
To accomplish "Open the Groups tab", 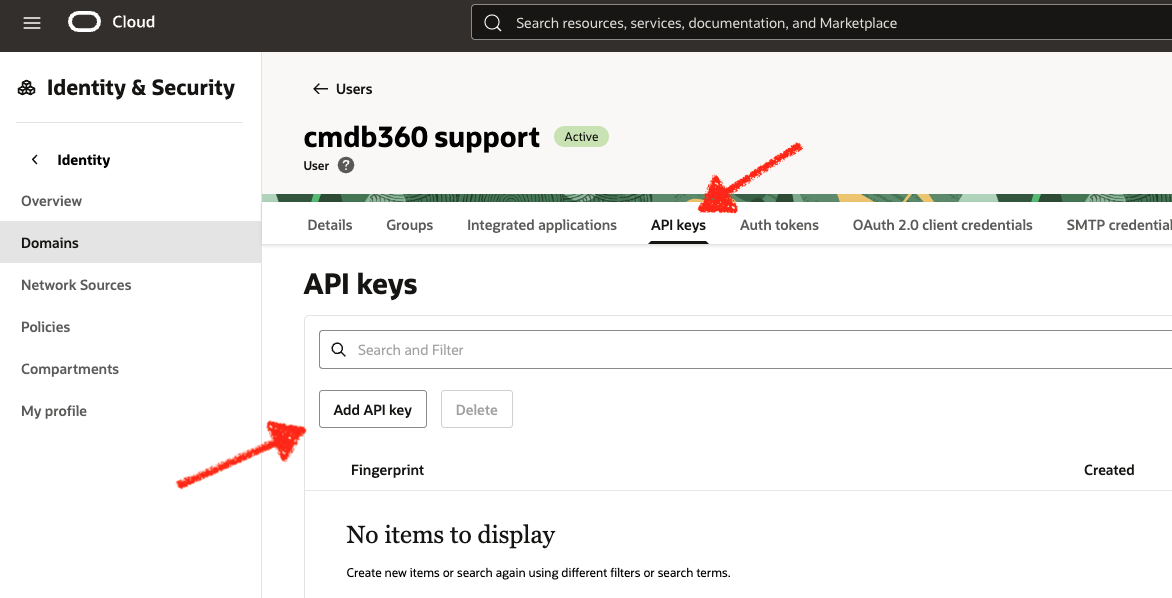I will pos(410,225).
